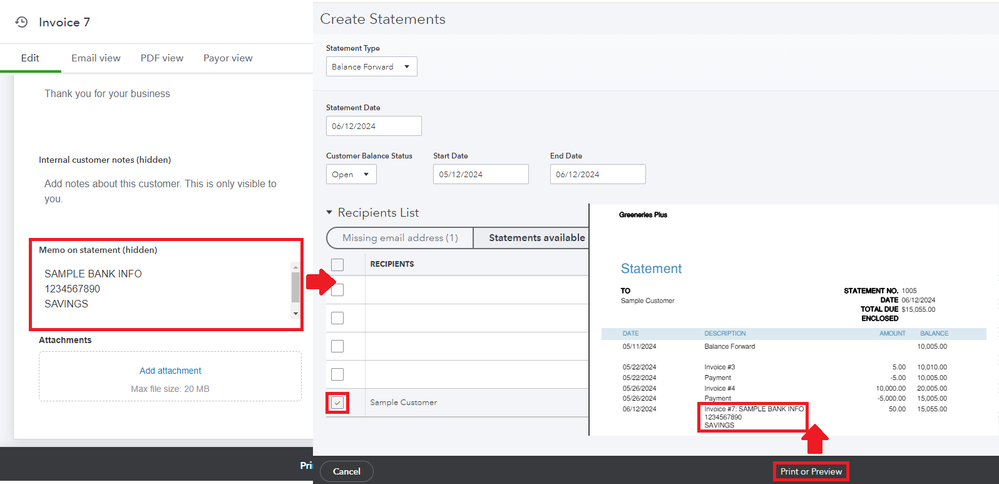Click the Cancel button
999x484 pixels.
[347, 471]
